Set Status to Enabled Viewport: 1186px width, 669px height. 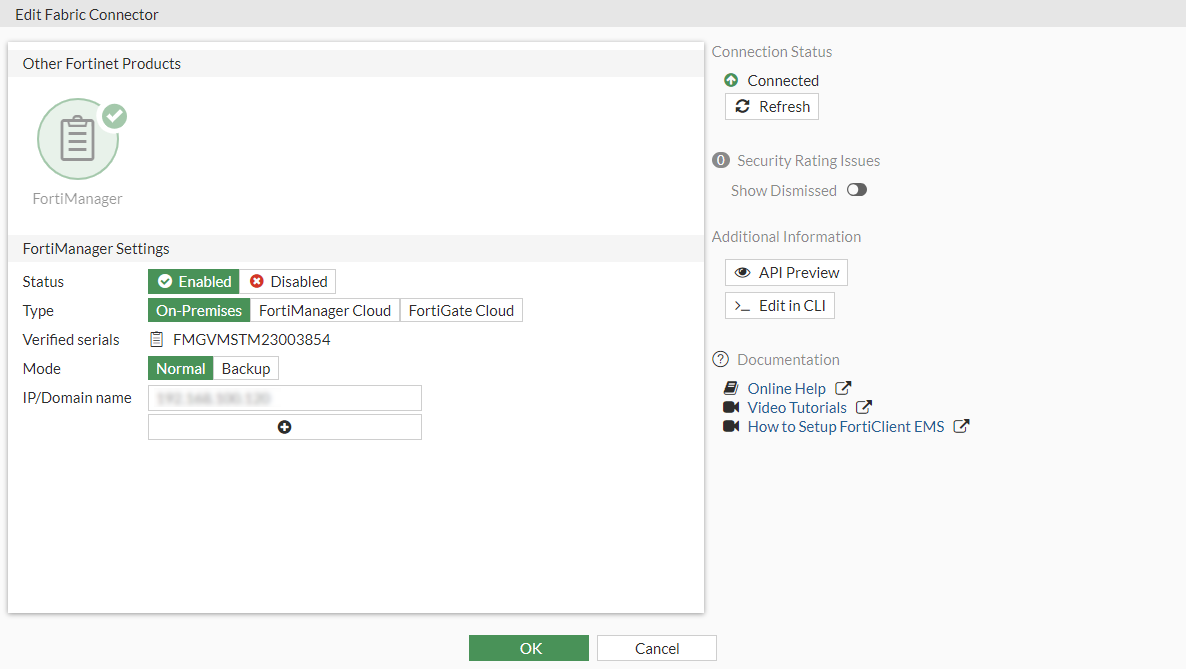(x=194, y=282)
